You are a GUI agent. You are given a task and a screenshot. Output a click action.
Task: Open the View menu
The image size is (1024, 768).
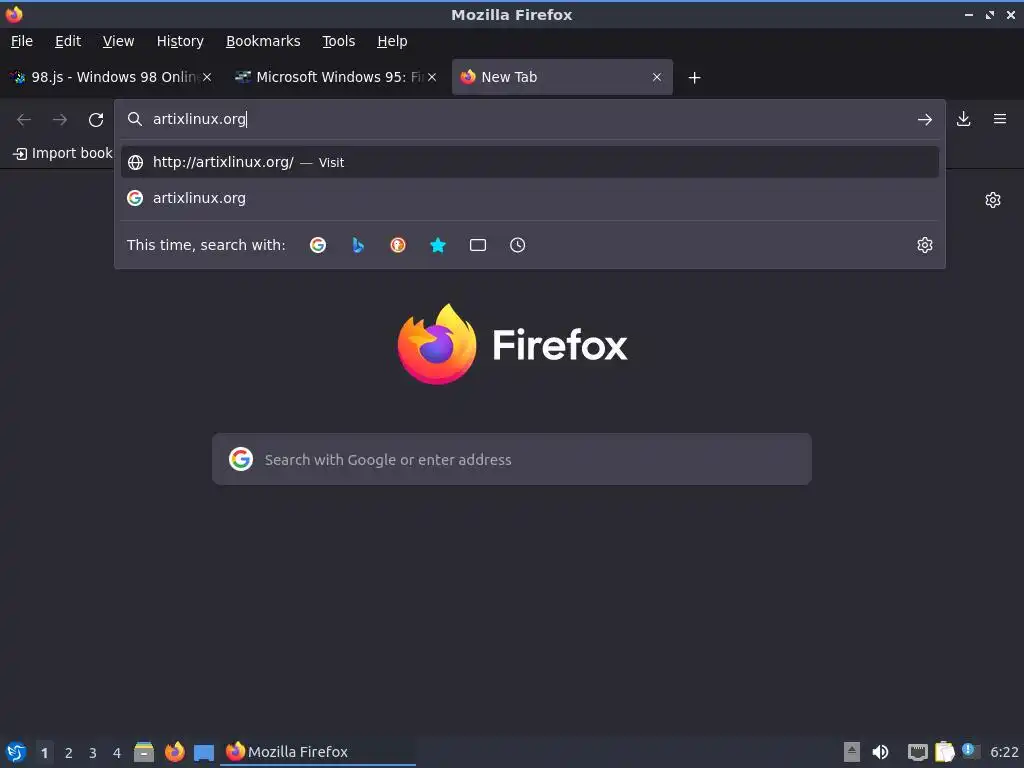[118, 41]
